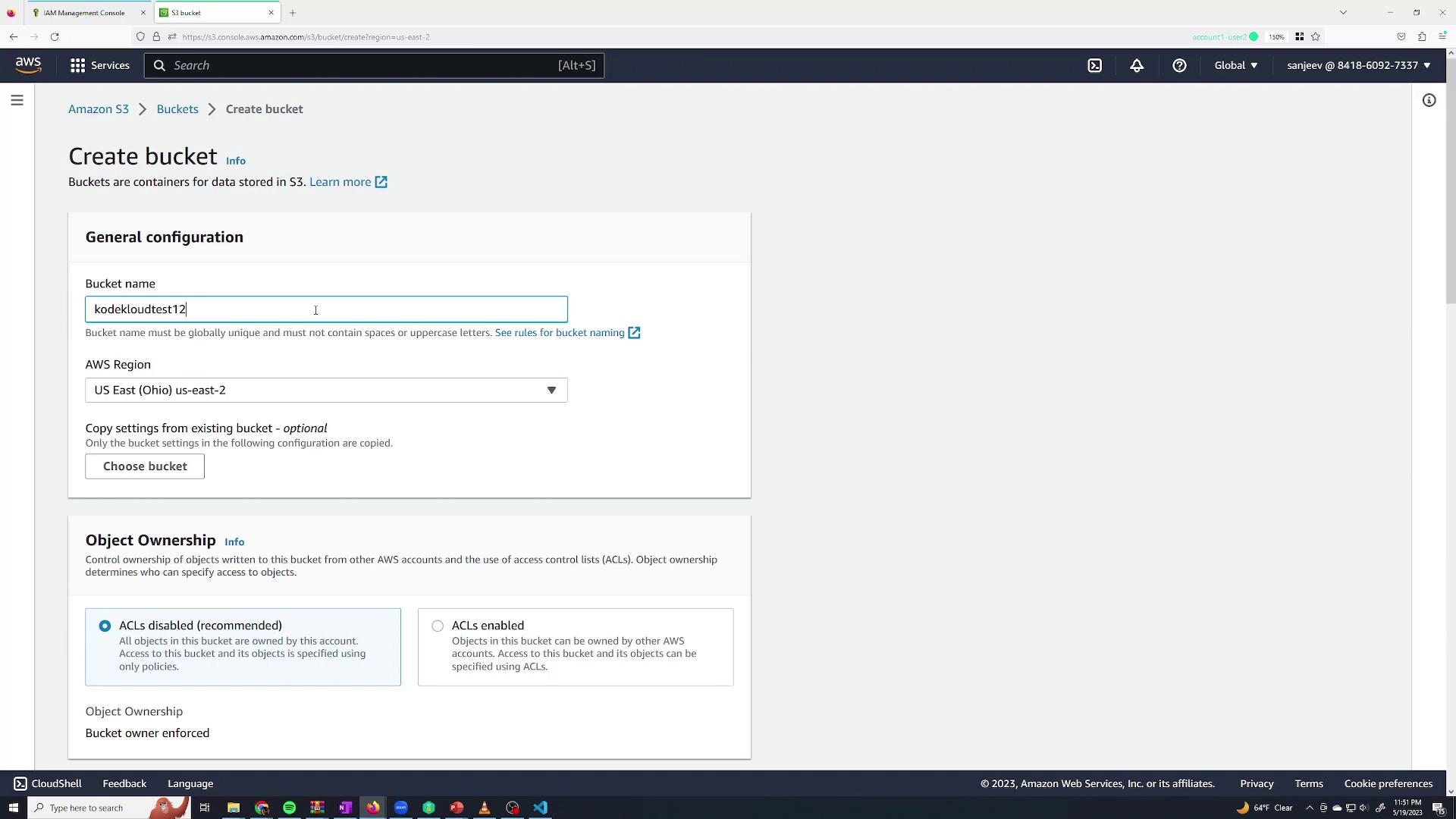Open the help question mark menu

point(1178,65)
